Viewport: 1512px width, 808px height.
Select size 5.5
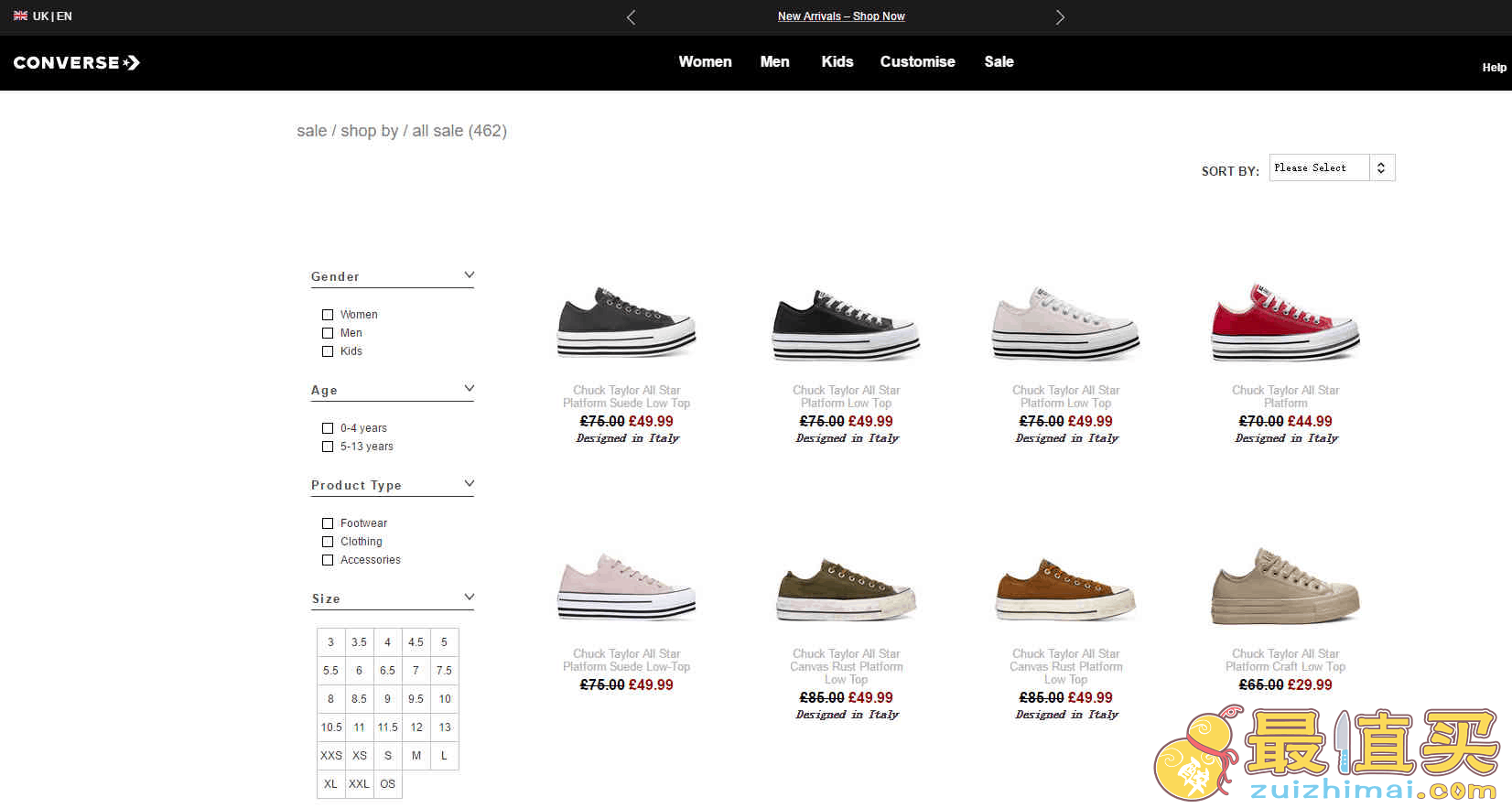point(331,671)
